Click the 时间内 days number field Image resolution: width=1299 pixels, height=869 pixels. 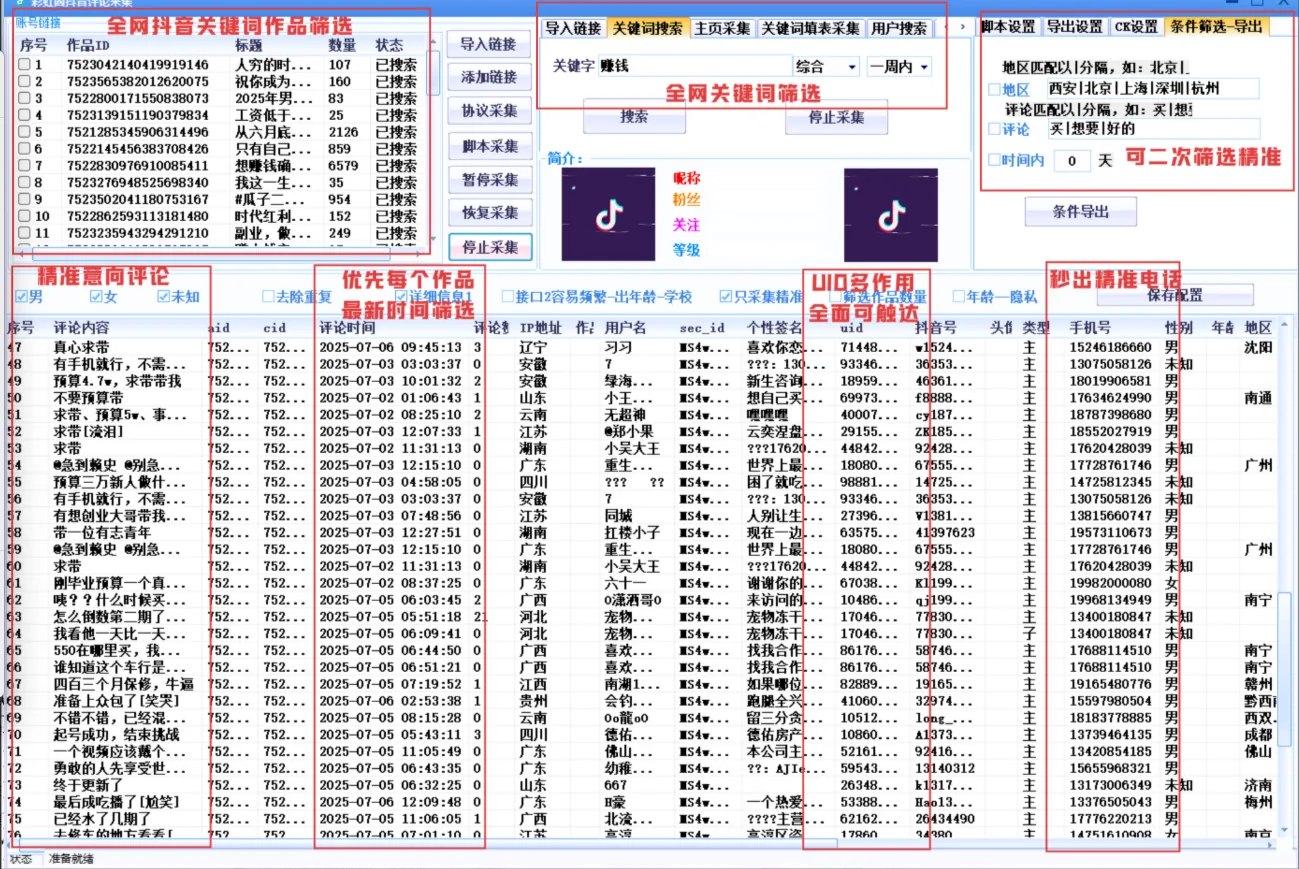[x=1072, y=160]
